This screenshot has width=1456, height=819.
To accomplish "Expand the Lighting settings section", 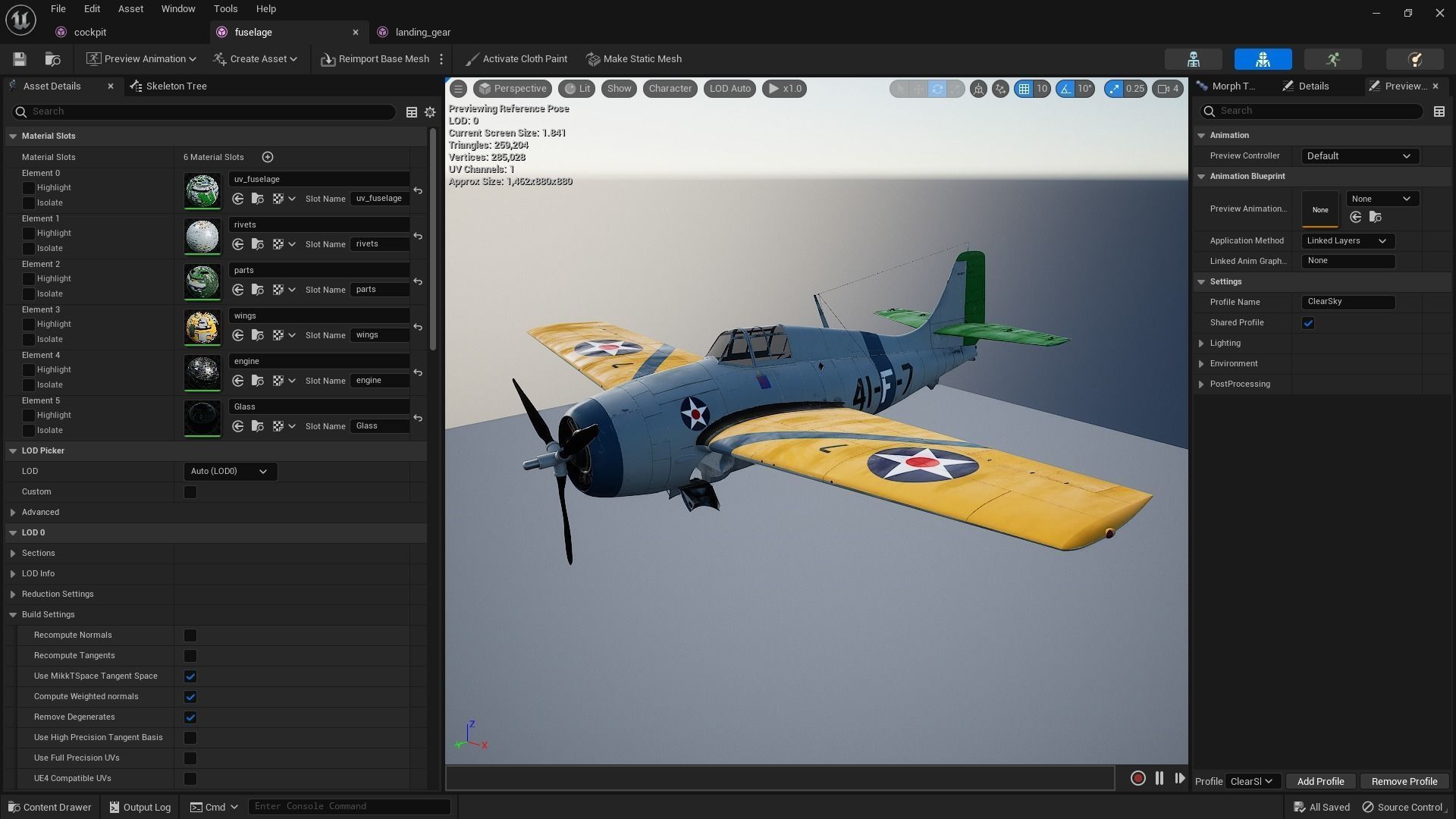I will [1201, 344].
